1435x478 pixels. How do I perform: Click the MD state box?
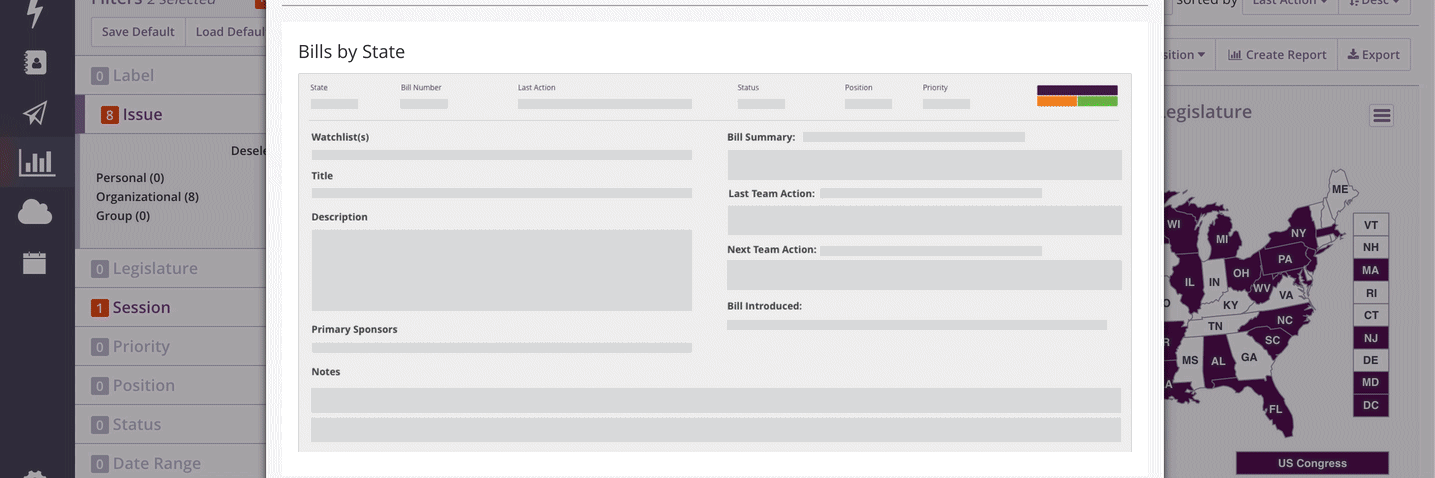tap(1370, 383)
